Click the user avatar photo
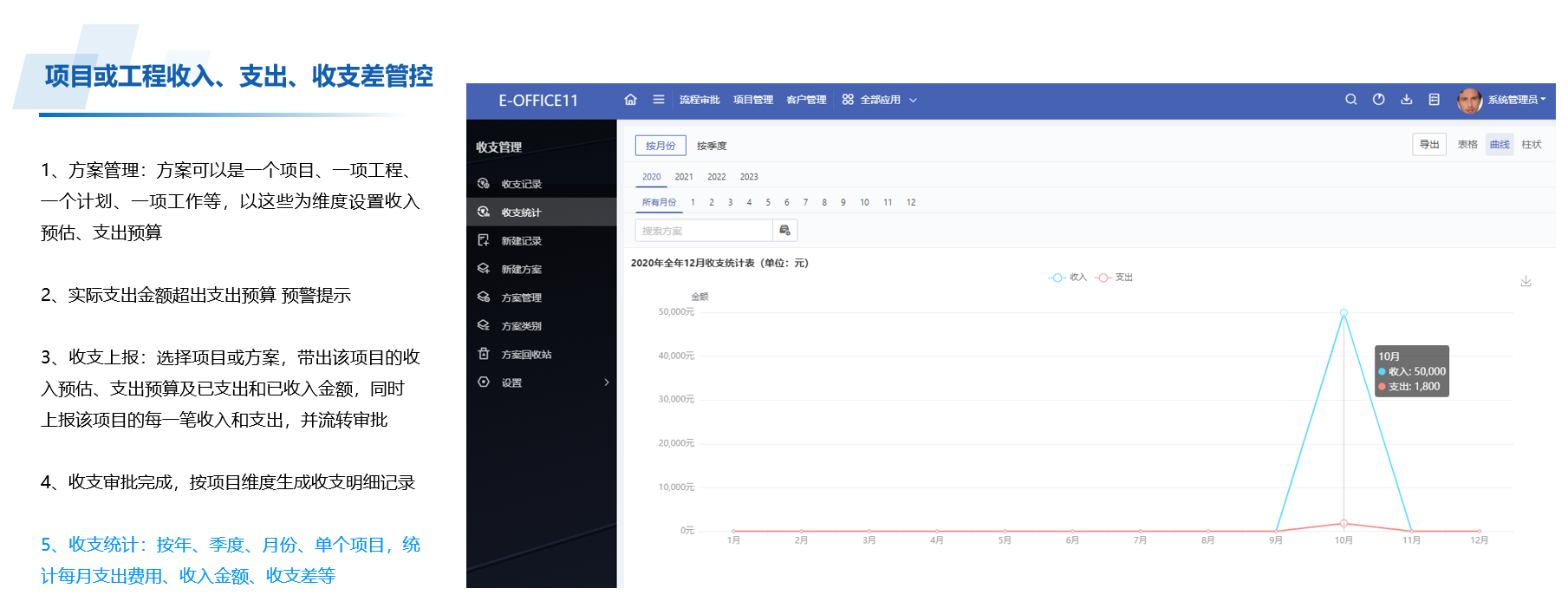This screenshot has height=608, width=1568. (x=1469, y=101)
